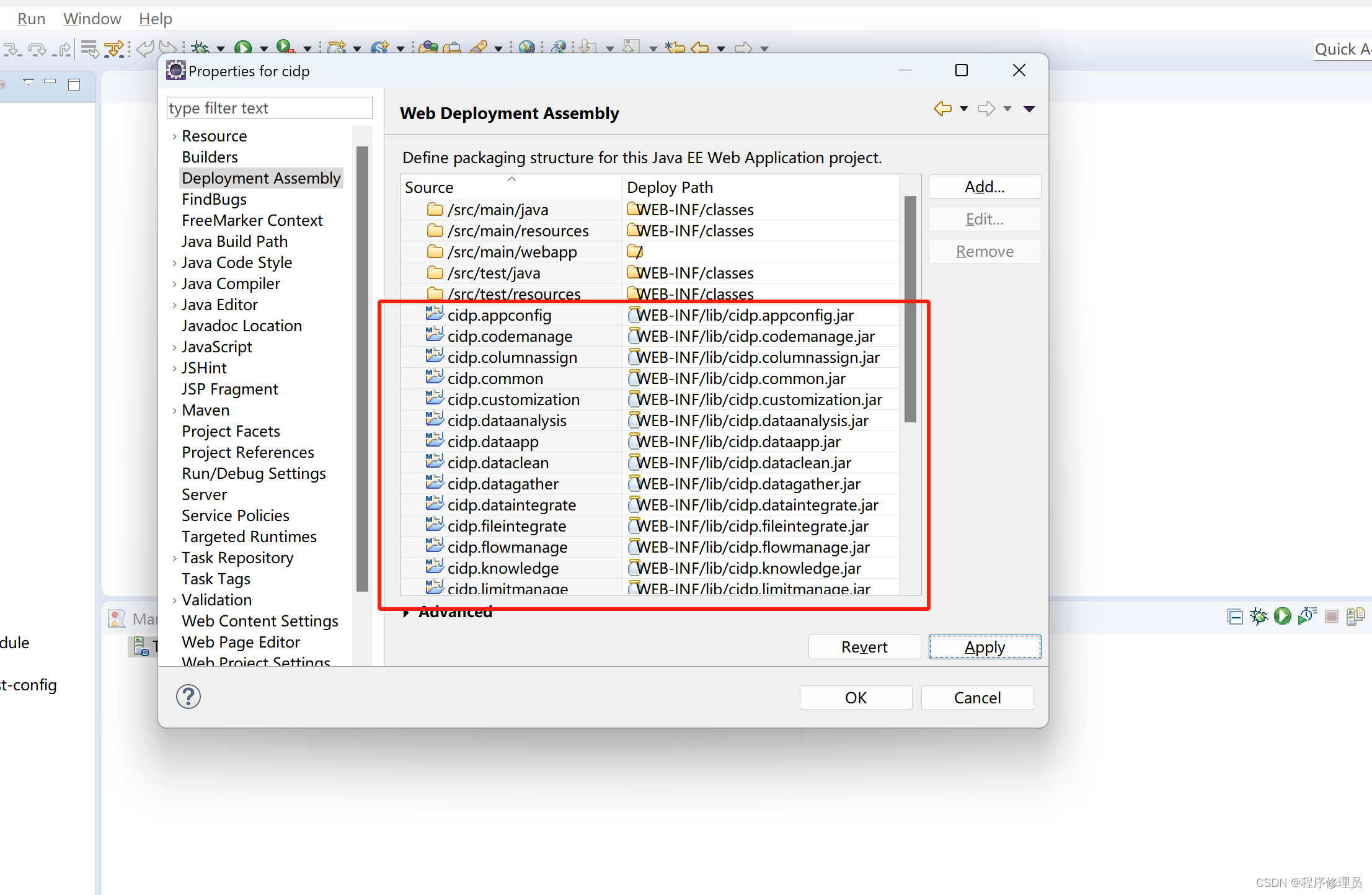
Task: Open the Window menu
Action: [92, 19]
